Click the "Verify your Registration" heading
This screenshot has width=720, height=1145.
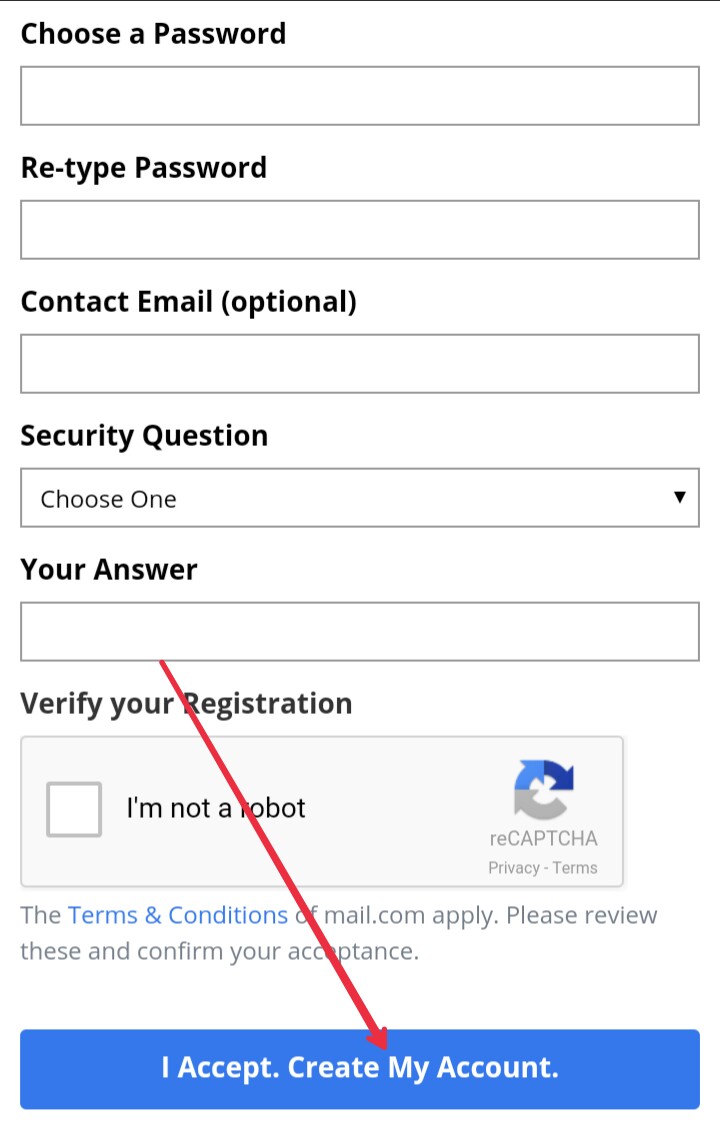(186, 703)
